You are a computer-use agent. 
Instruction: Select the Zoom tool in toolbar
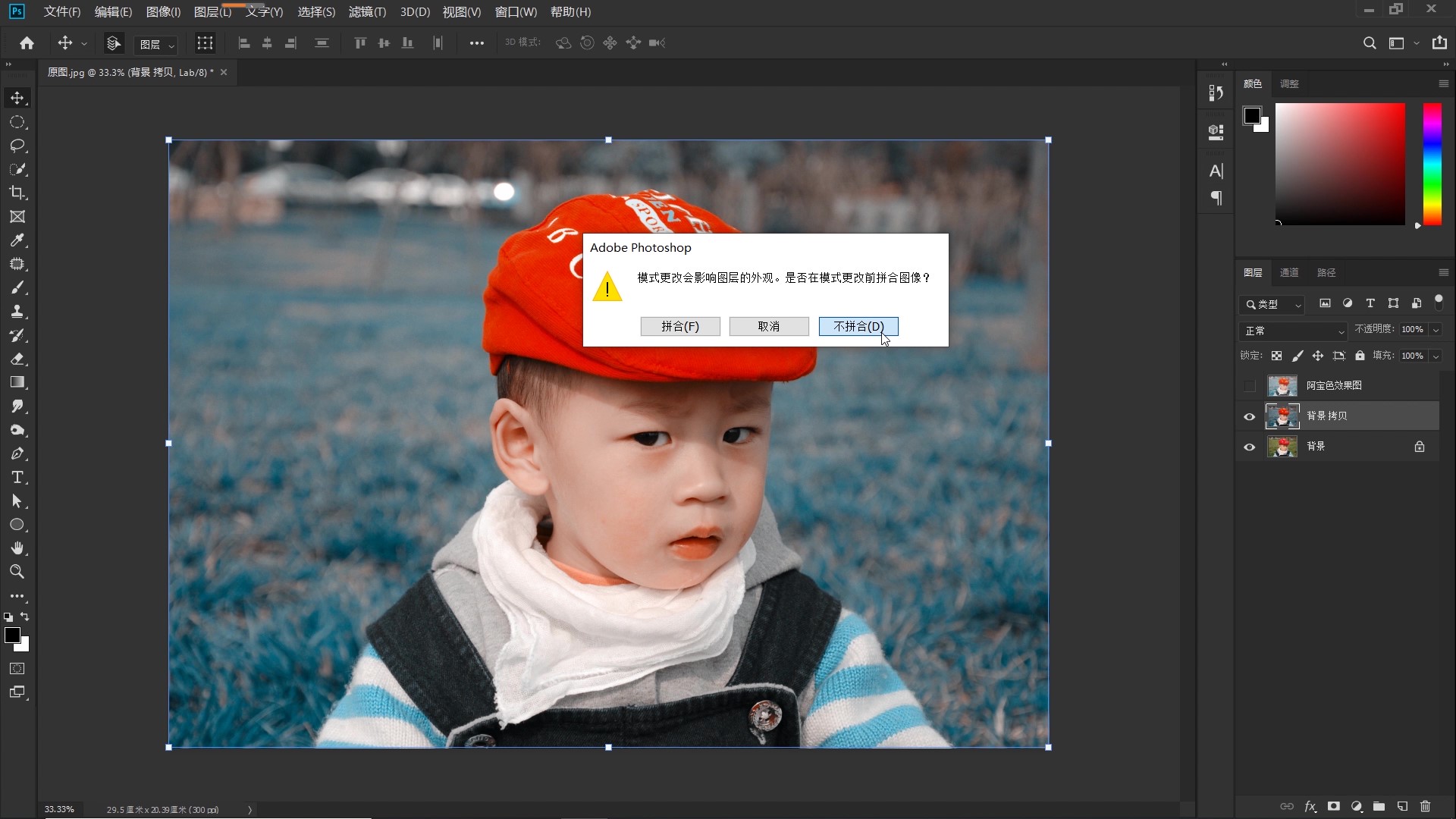click(17, 572)
